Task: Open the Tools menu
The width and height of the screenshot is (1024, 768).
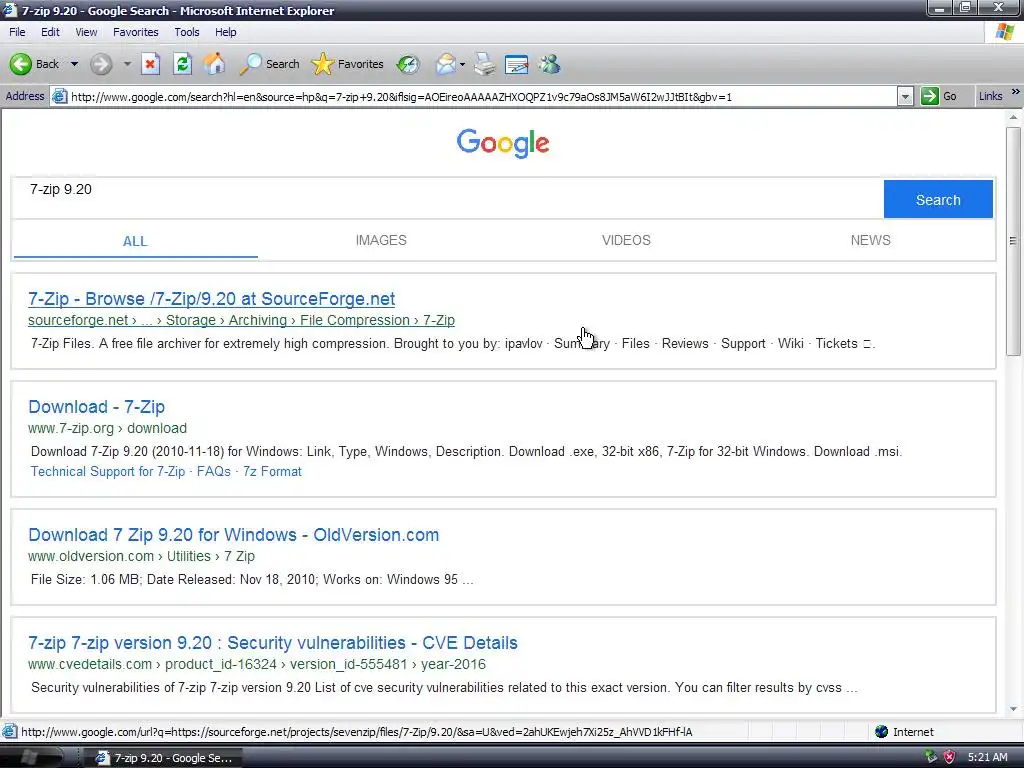Action: point(187,32)
